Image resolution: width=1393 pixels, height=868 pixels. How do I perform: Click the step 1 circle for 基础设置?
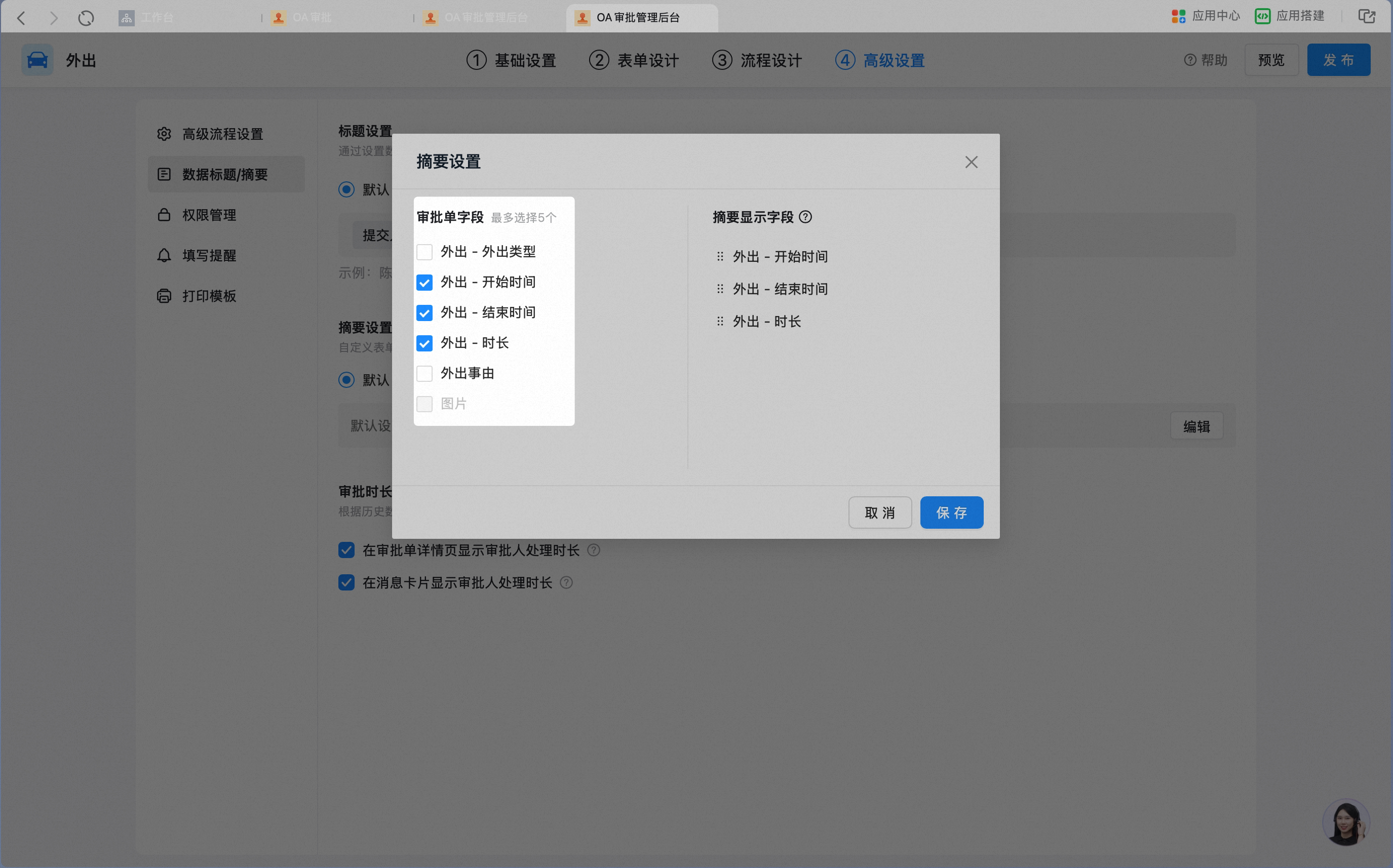pyautogui.click(x=476, y=60)
